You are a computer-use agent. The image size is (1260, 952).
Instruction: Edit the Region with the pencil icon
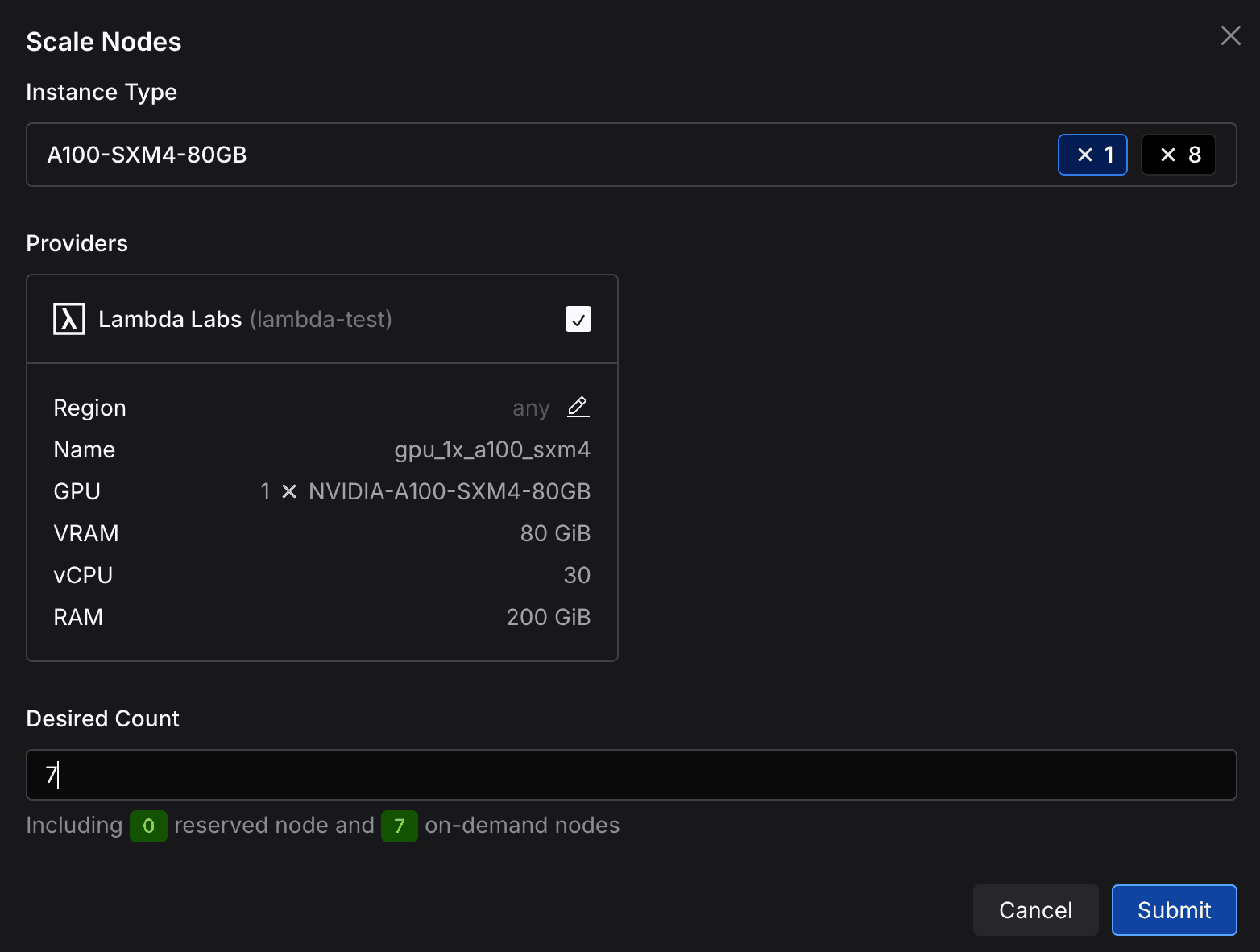click(578, 408)
